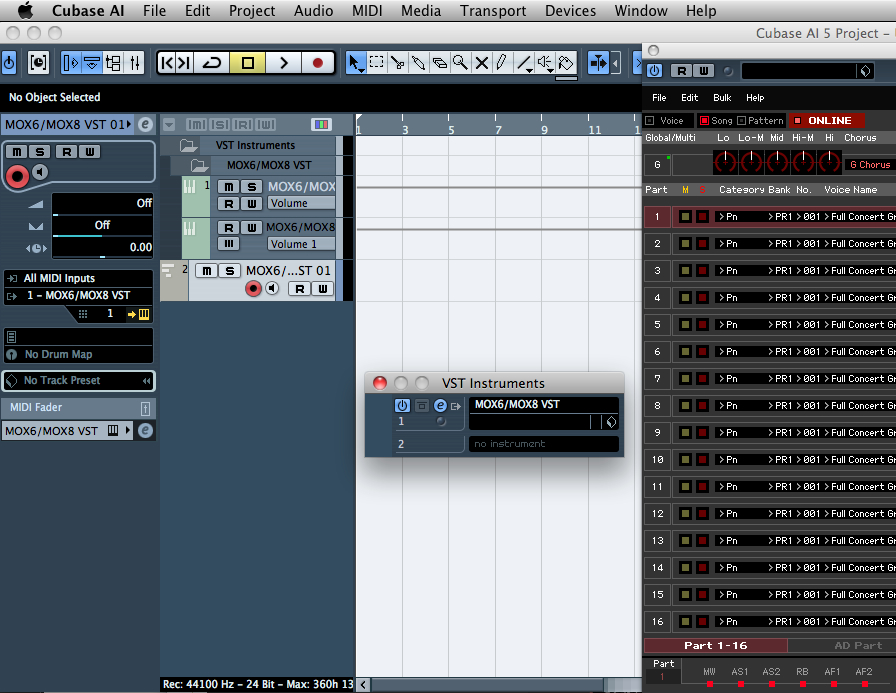The image size is (896, 693).
Task: Open the Devices menu
Action: click(570, 11)
